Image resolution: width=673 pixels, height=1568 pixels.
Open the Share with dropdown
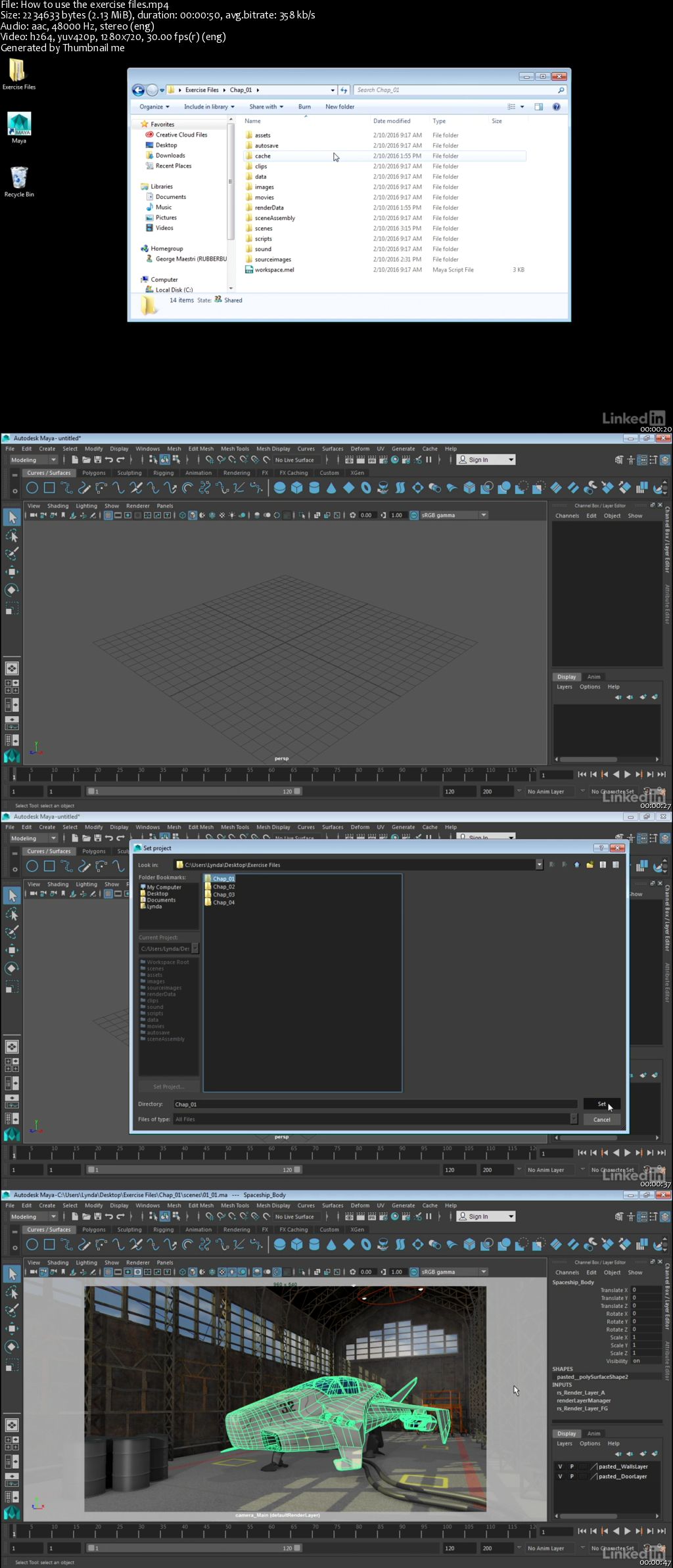[x=266, y=106]
